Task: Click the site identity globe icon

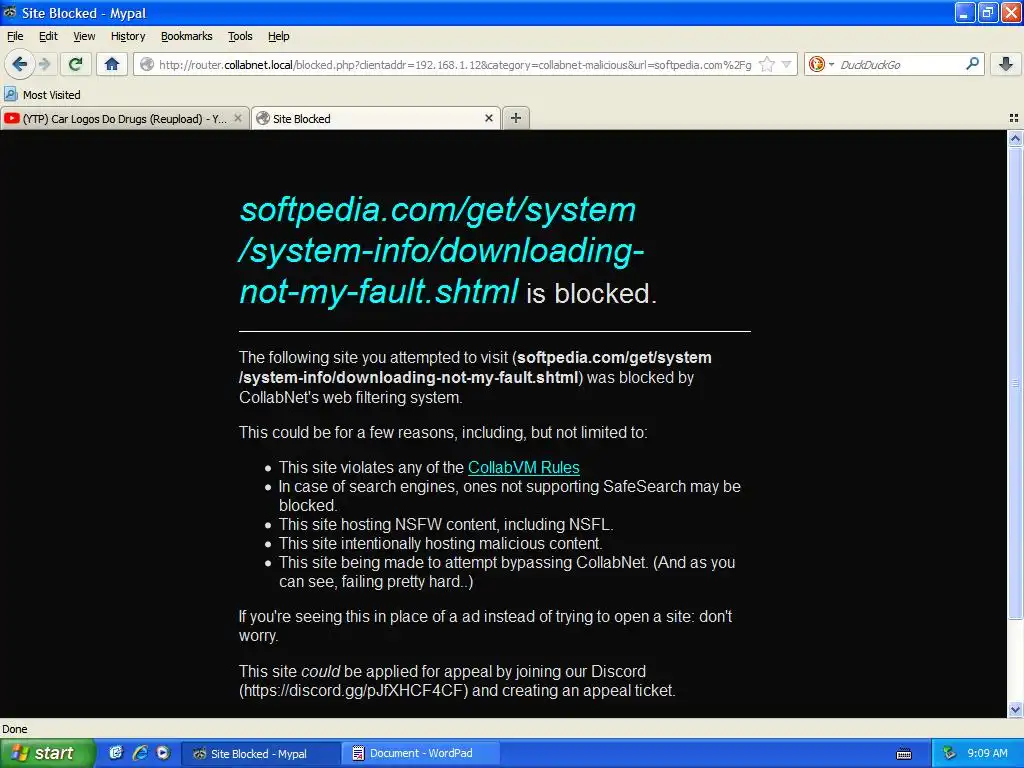Action: [148, 64]
